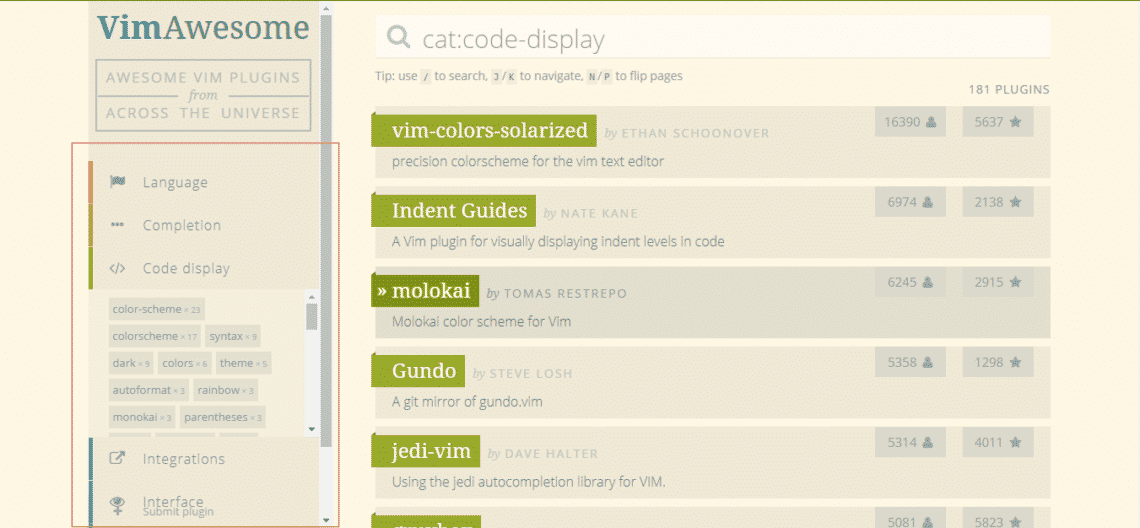Image resolution: width=1140 pixels, height=528 pixels.
Task: Click the tag list scrollbar down arrow
Action: pyautogui.click(x=312, y=429)
